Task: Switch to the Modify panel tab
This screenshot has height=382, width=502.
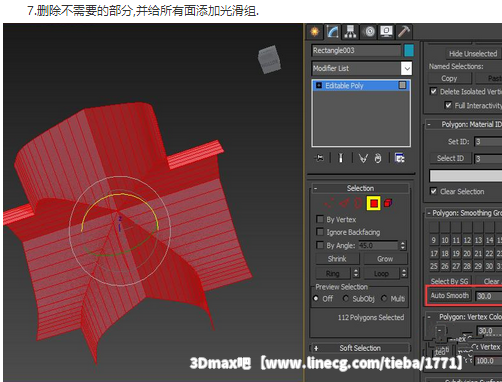Action: click(332, 32)
